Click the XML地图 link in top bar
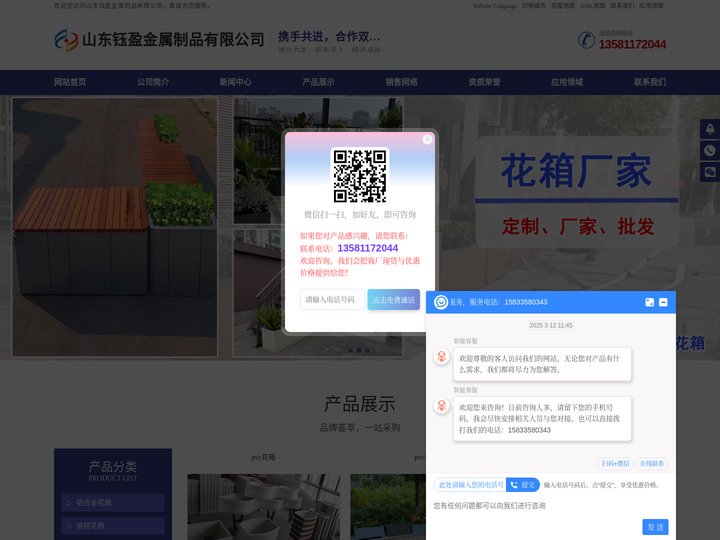Image resolution: width=720 pixels, height=540 pixels. pyautogui.click(x=592, y=6)
